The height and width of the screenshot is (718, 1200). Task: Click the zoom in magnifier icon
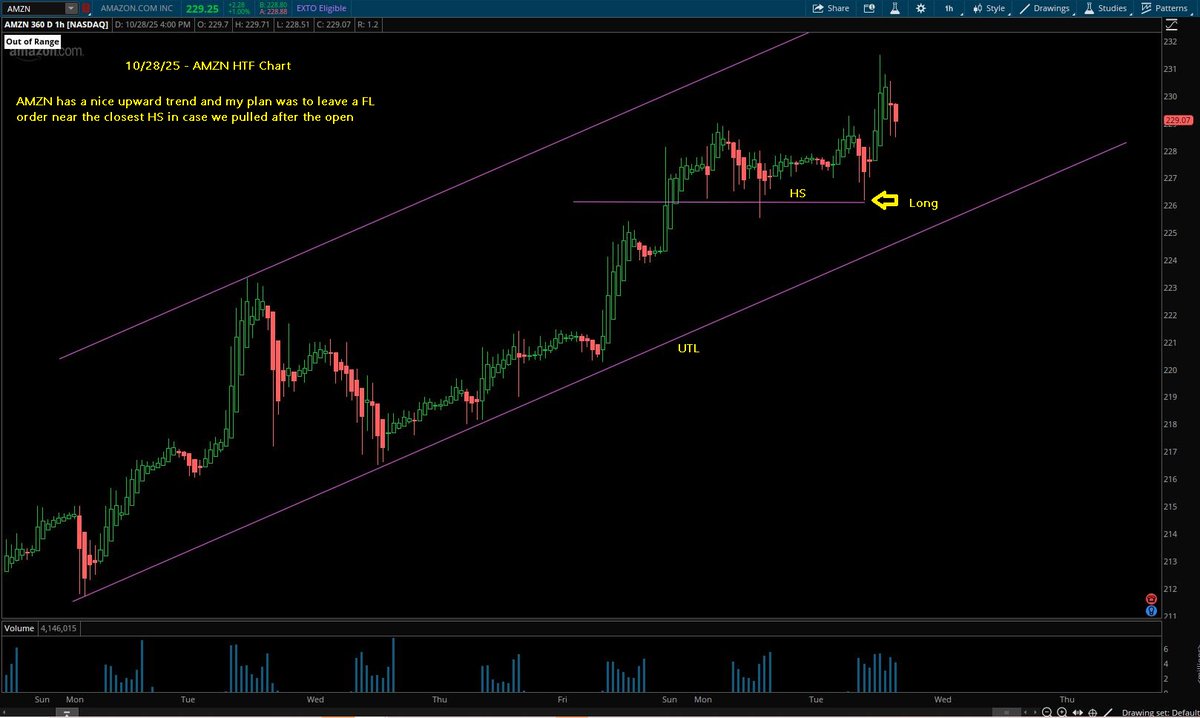(x=1061, y=712)
